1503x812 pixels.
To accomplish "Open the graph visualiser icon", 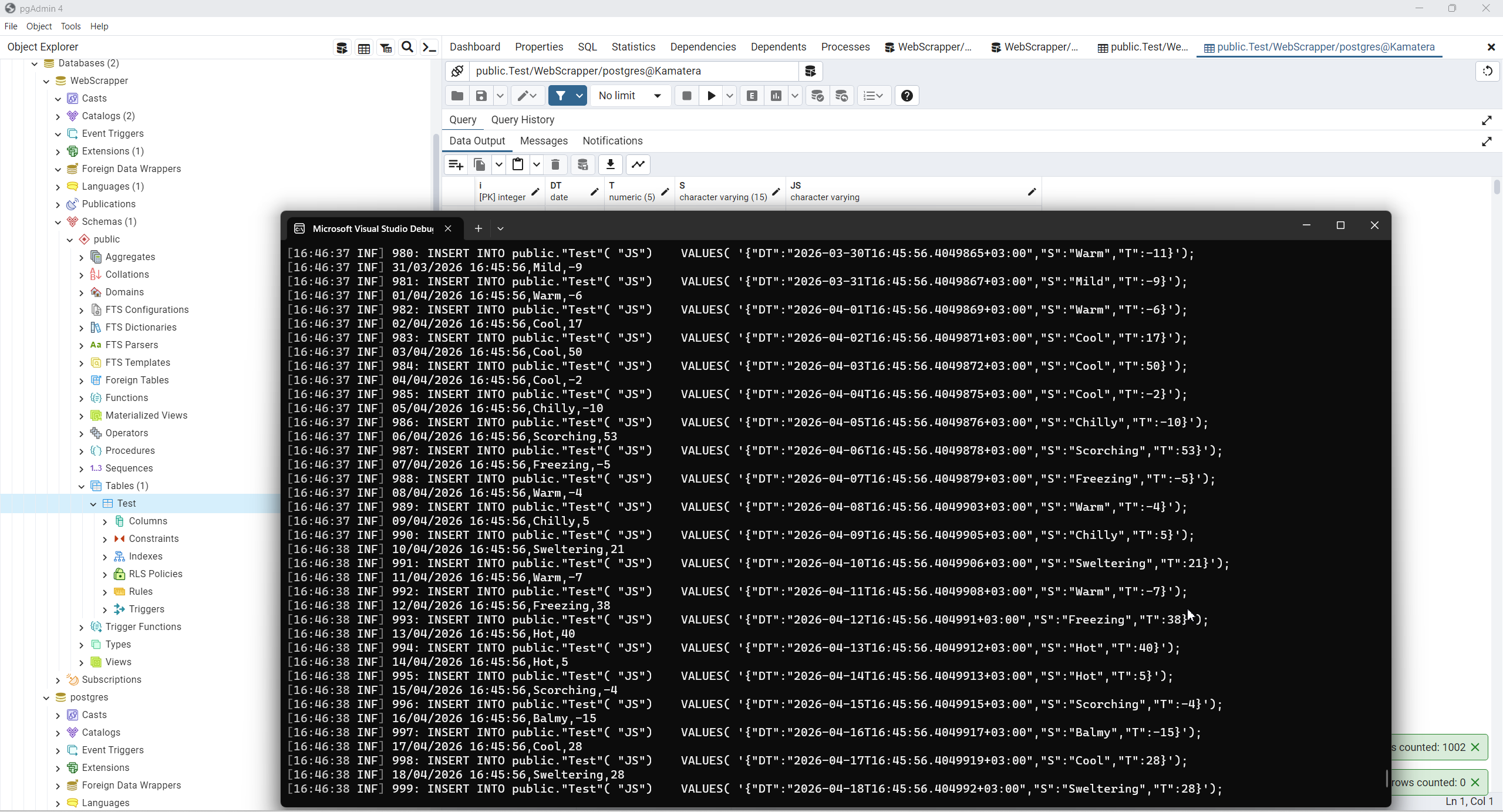I will [x=638, y=164].
